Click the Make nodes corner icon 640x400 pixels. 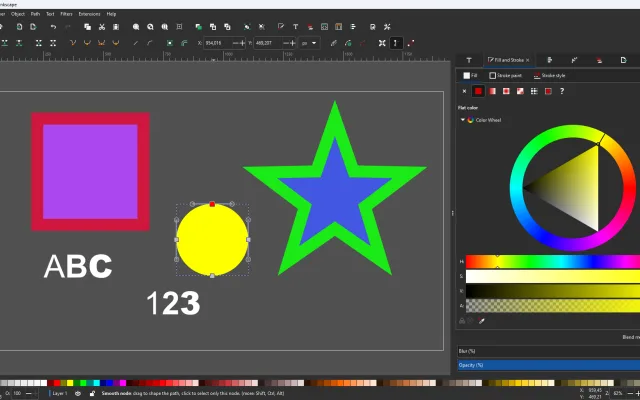point(73,43)
